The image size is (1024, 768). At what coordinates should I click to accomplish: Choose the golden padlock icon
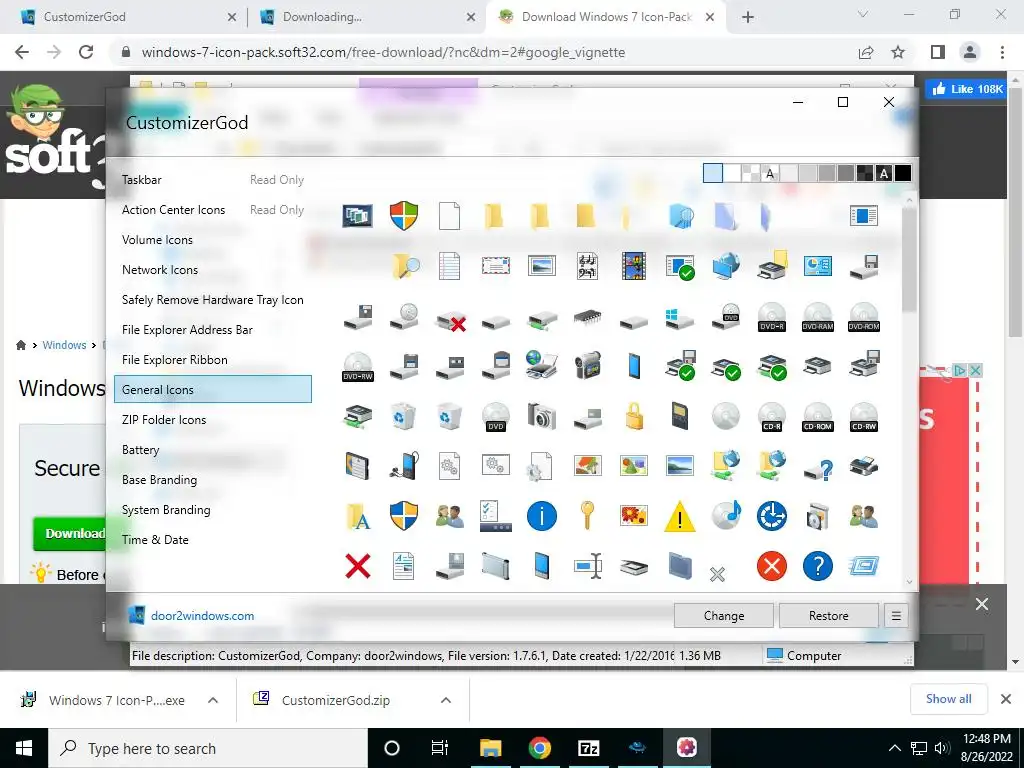(x=633, y=415)
